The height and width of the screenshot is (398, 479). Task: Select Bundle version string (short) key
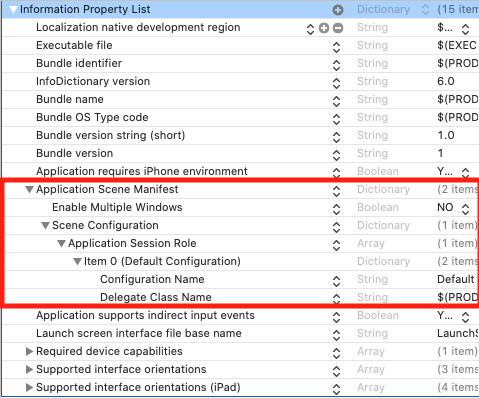(x=111, y=135)
